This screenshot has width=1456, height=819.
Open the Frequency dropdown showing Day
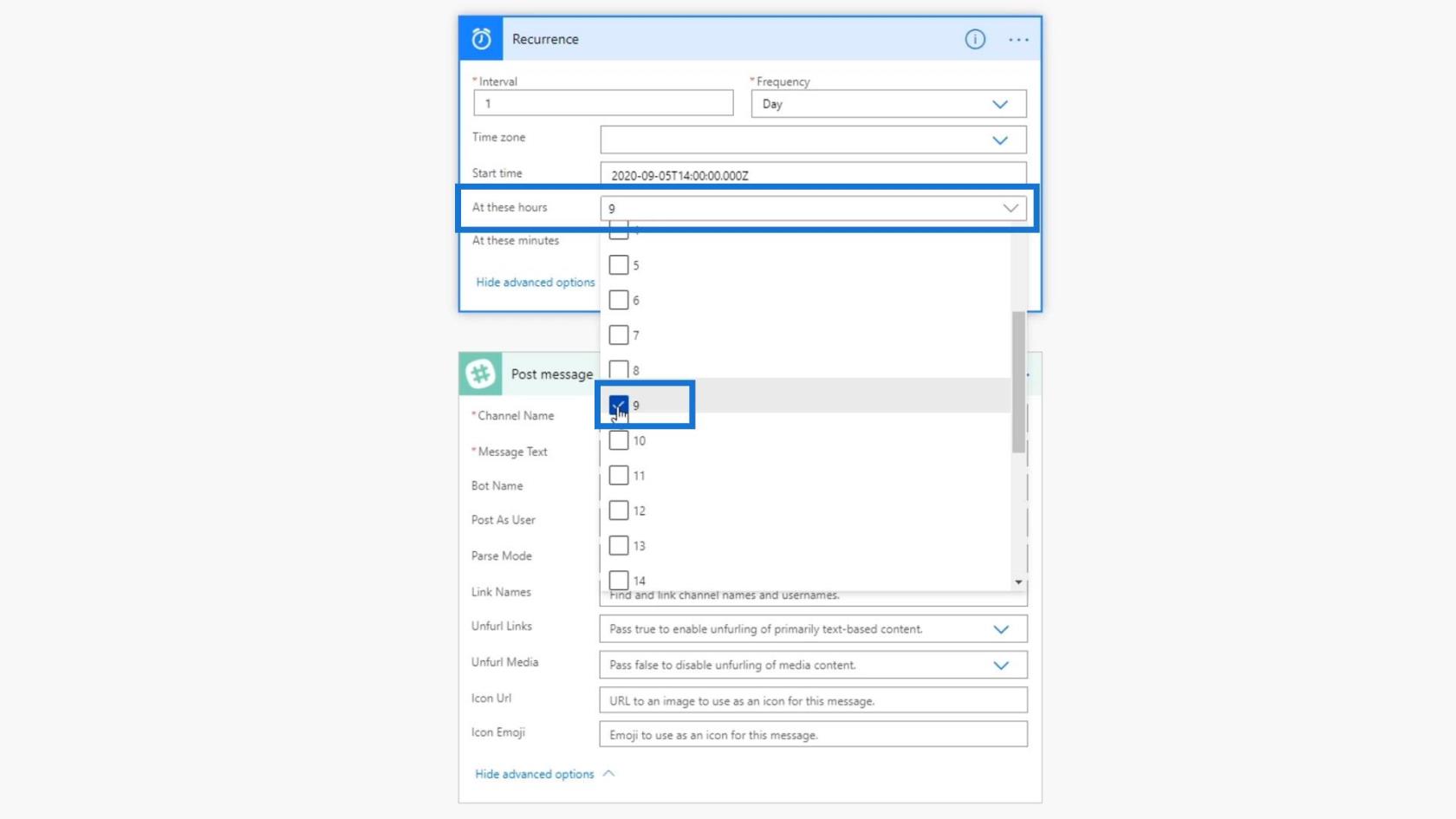(x=888, y=104)
